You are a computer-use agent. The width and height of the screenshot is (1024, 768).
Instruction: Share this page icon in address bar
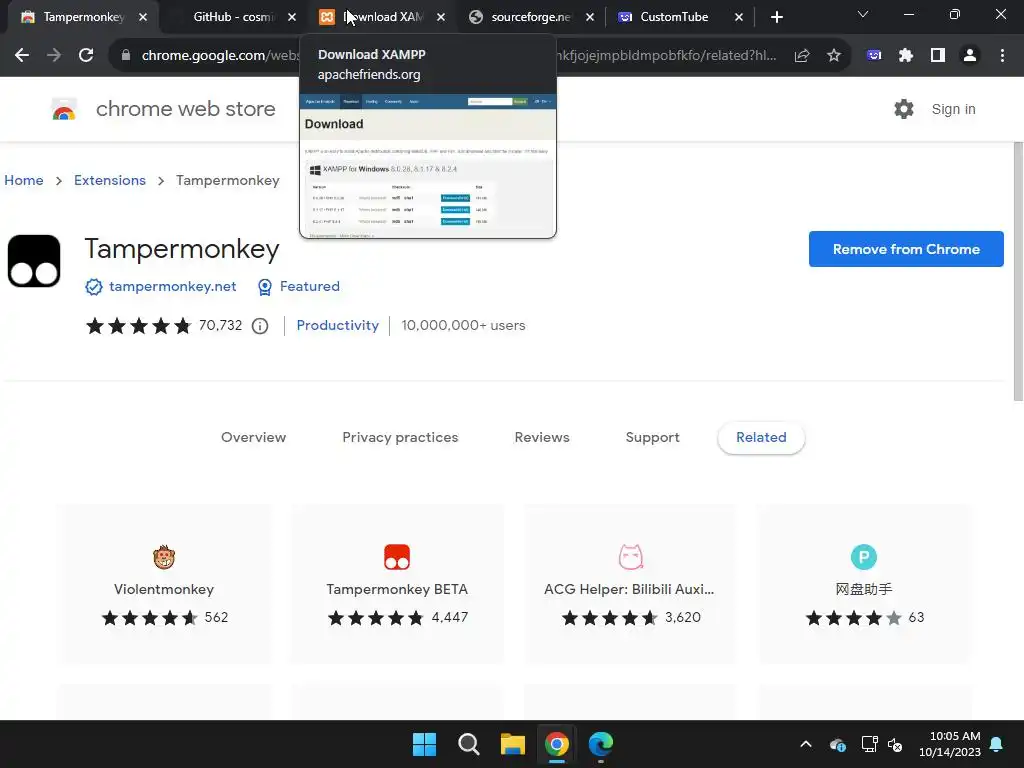tap(802, 56)
